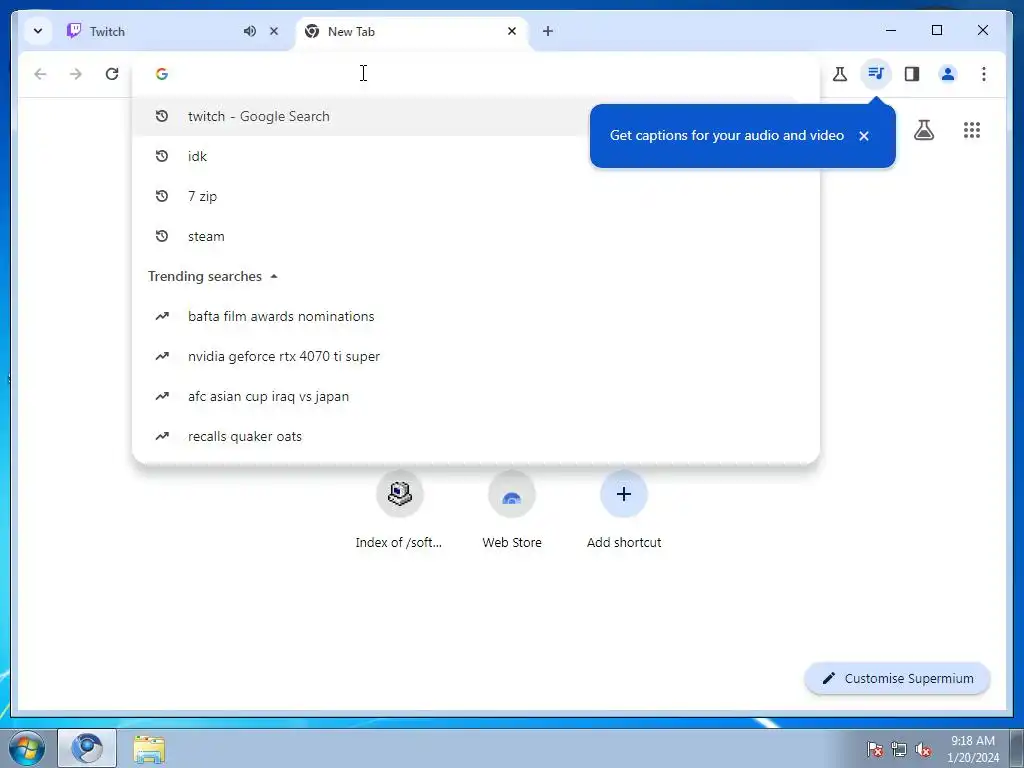Screen dimensions: 1024x768
Task: Toggle the side panel button
Action: [912, 74]
